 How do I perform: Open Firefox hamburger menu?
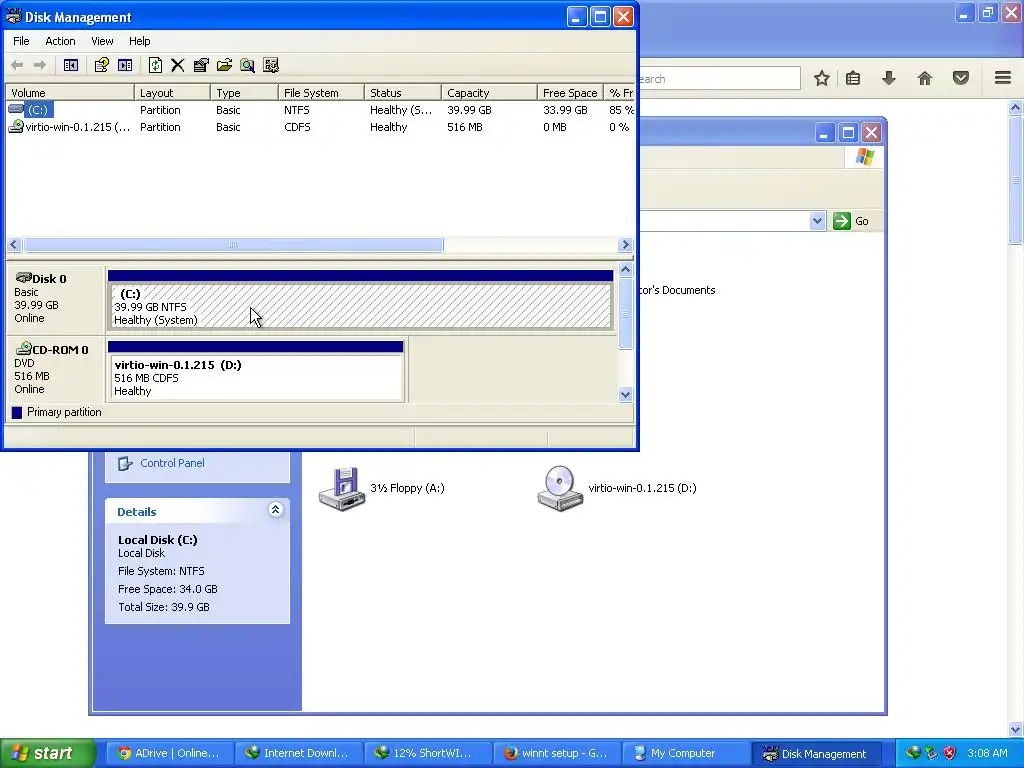1003,78
